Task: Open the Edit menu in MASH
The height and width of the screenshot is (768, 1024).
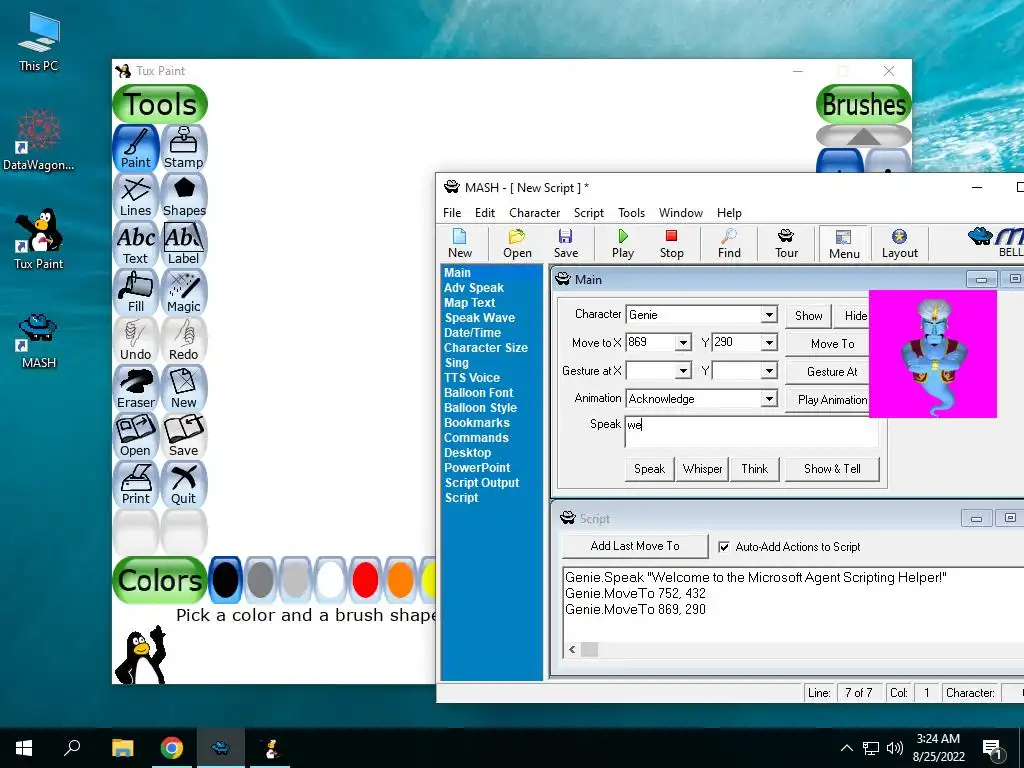Action: pyautogui.click(x=485, y=213)
